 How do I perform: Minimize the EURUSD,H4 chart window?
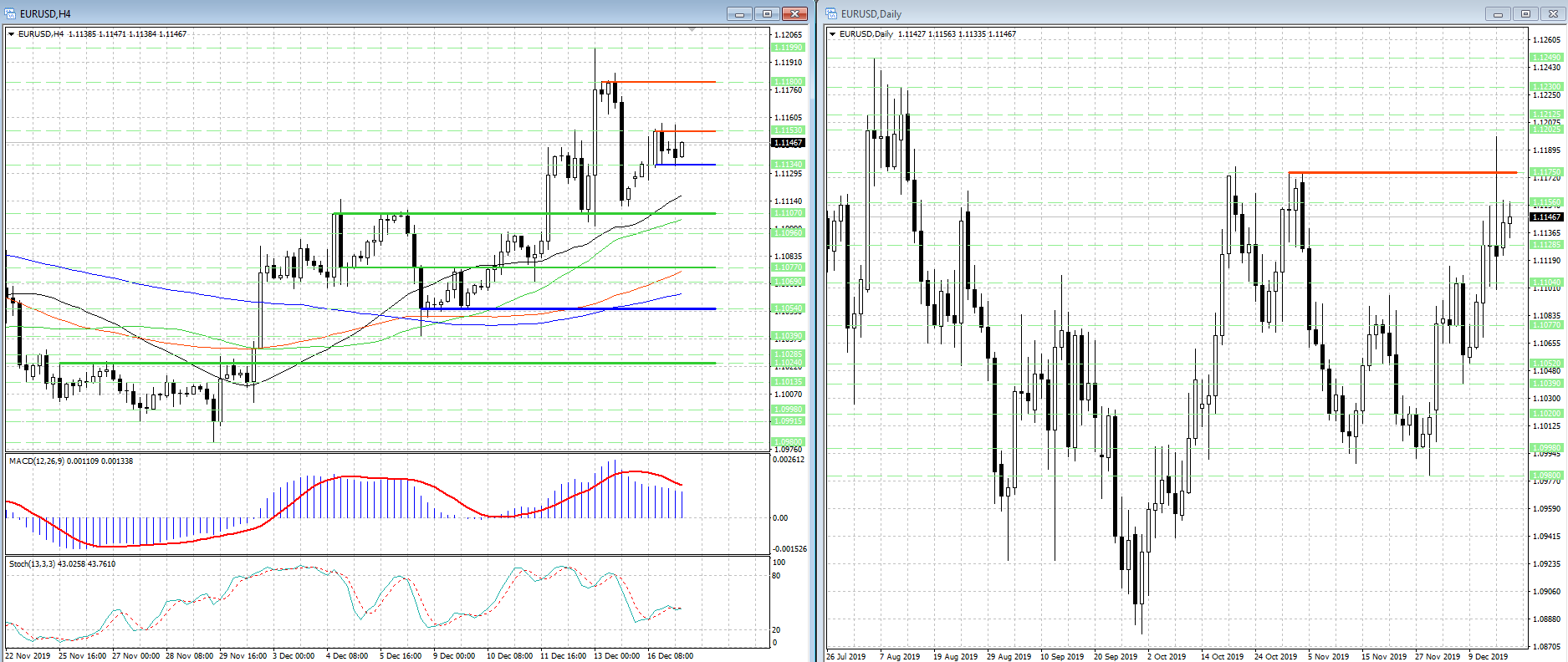pos(739,13)
